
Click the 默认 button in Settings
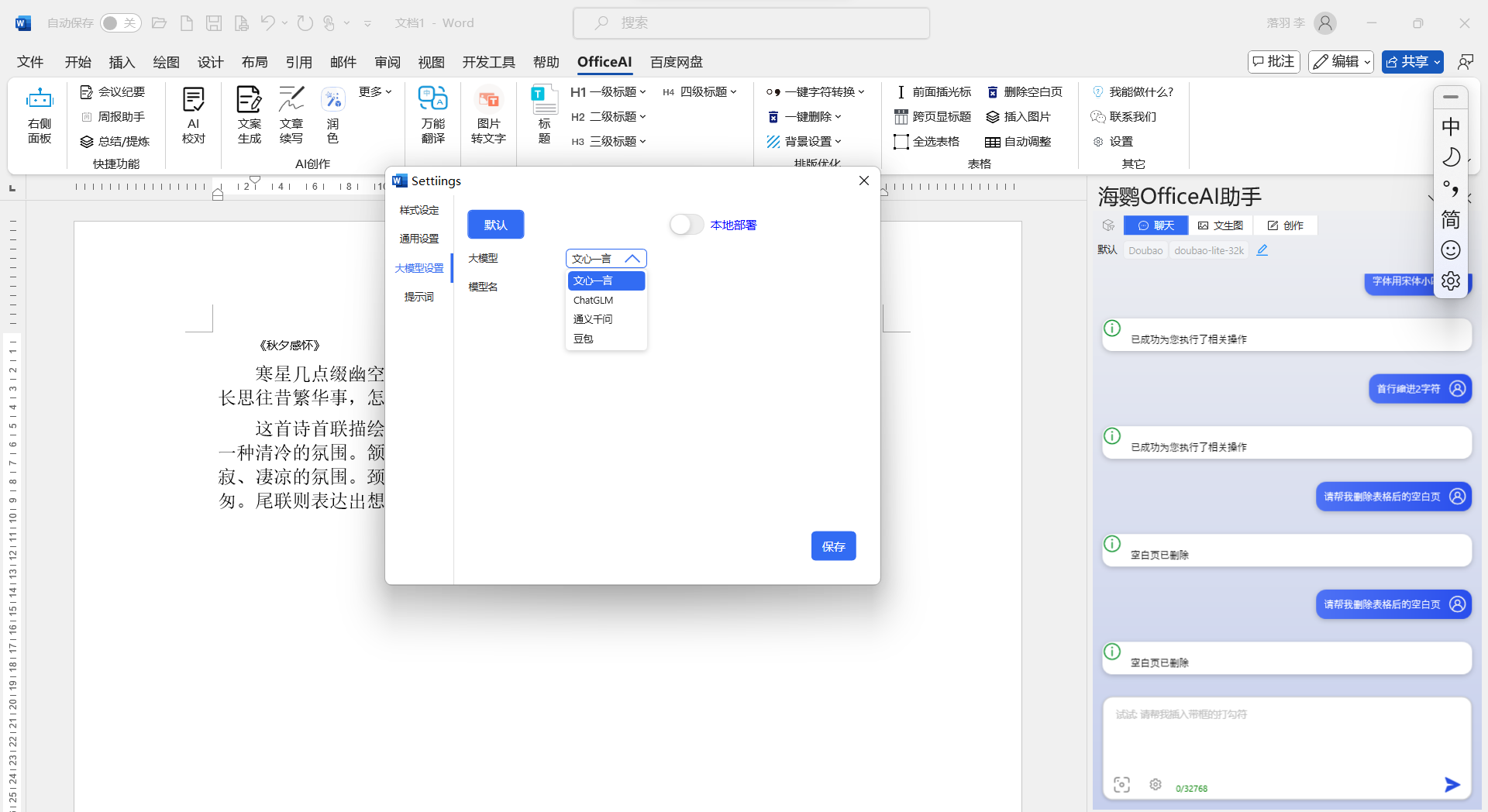coord(496,225)
